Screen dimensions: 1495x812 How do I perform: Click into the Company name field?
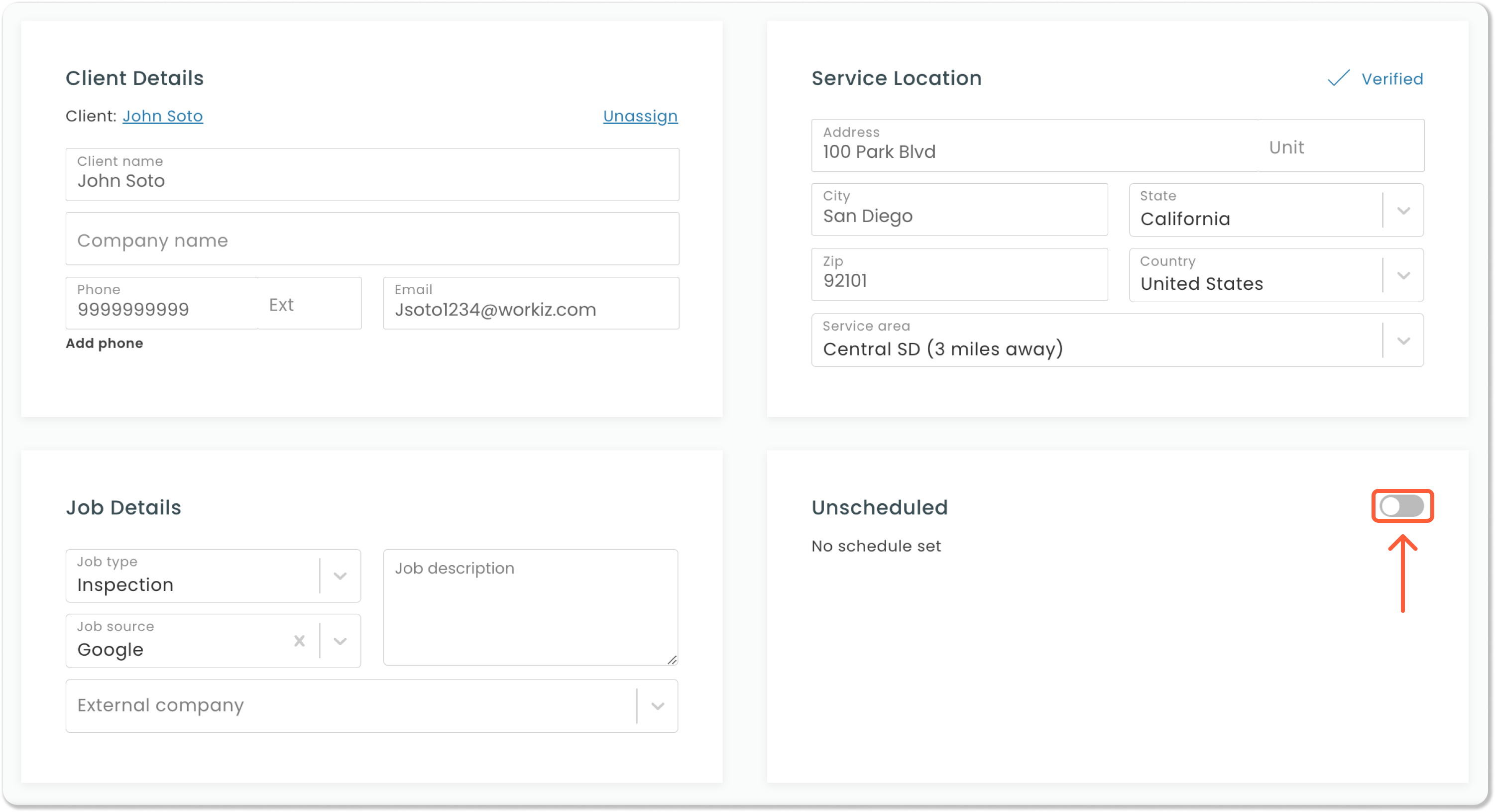coord(371,239)
